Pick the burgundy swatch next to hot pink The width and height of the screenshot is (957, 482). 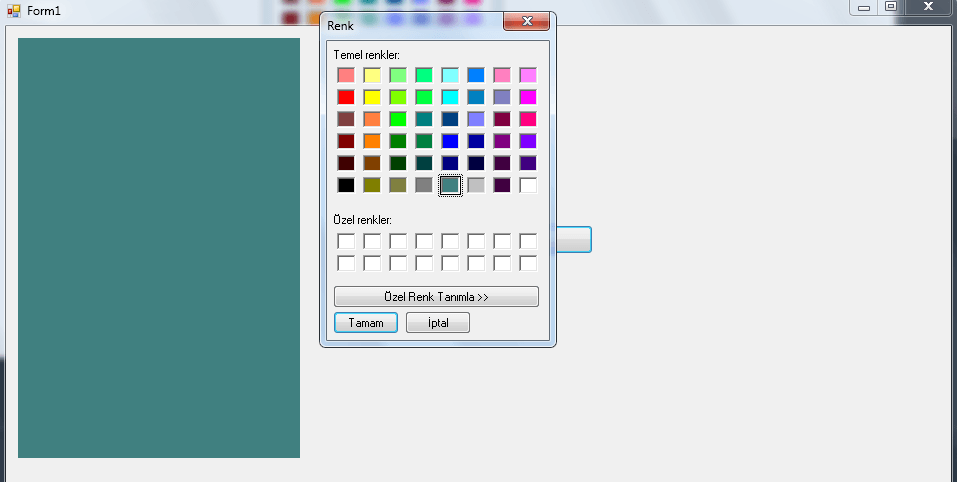click(x=502, y=119)
